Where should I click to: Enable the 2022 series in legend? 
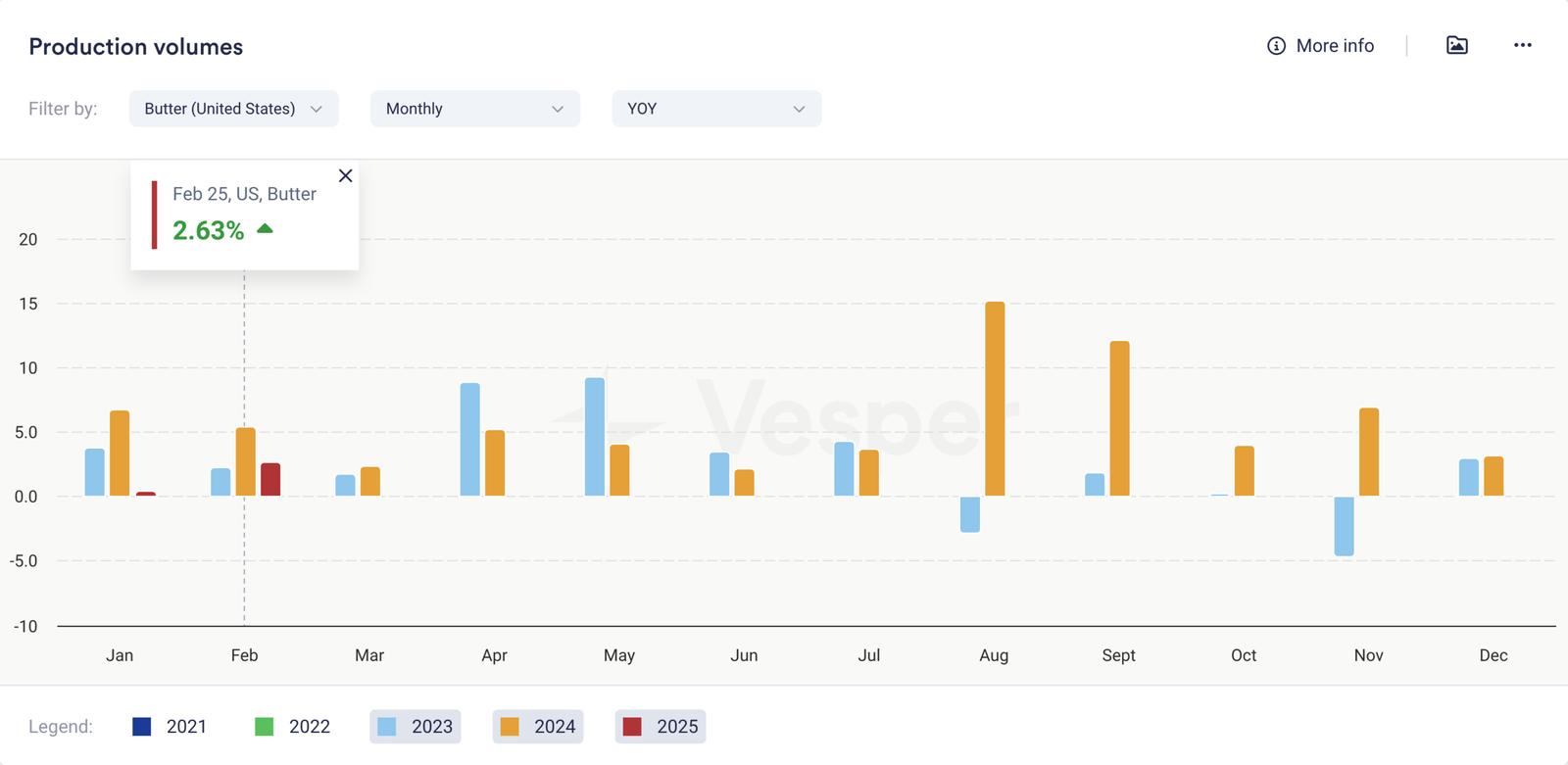click(292, 727)
